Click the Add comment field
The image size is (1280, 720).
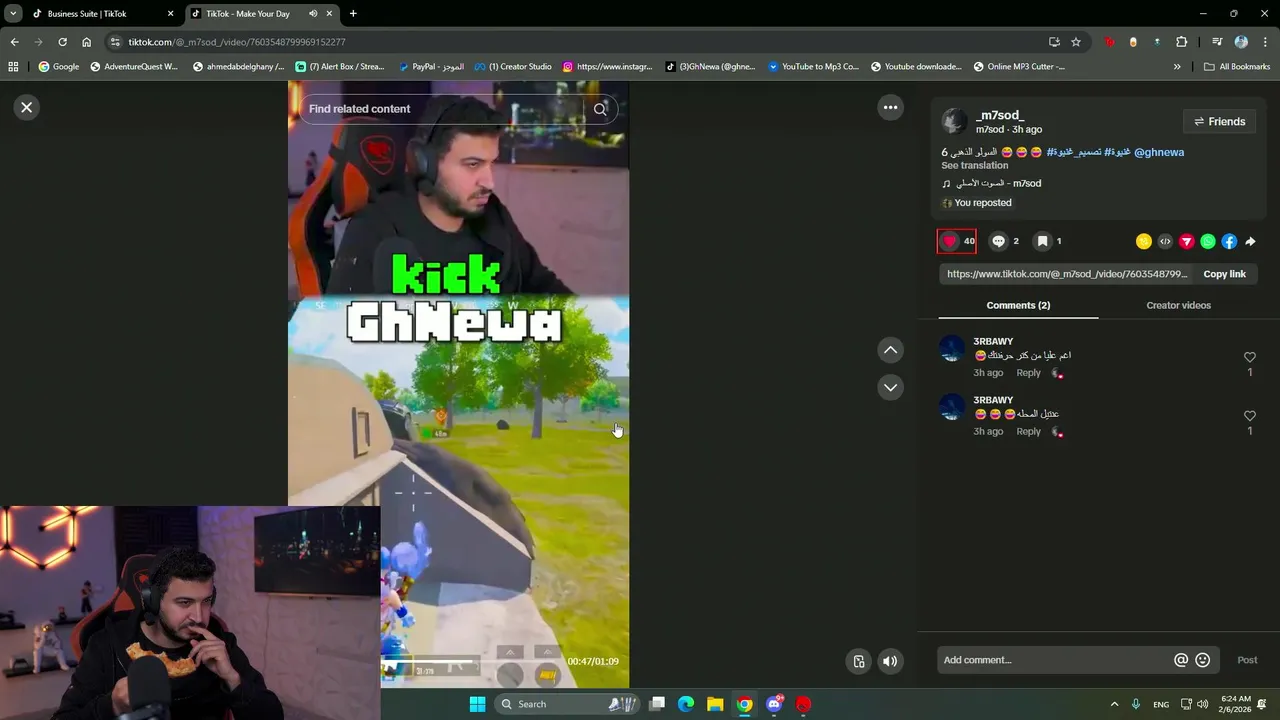pyautogui.click(x=1055, y=660)
